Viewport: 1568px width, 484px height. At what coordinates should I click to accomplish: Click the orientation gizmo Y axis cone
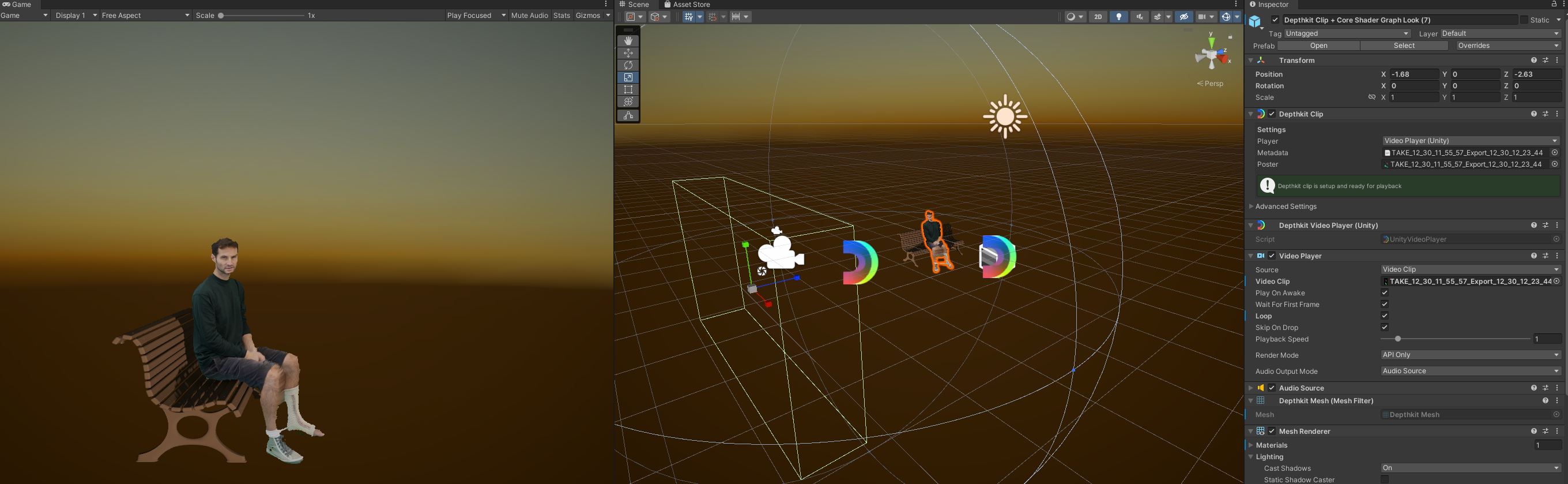coord(1211,42)
